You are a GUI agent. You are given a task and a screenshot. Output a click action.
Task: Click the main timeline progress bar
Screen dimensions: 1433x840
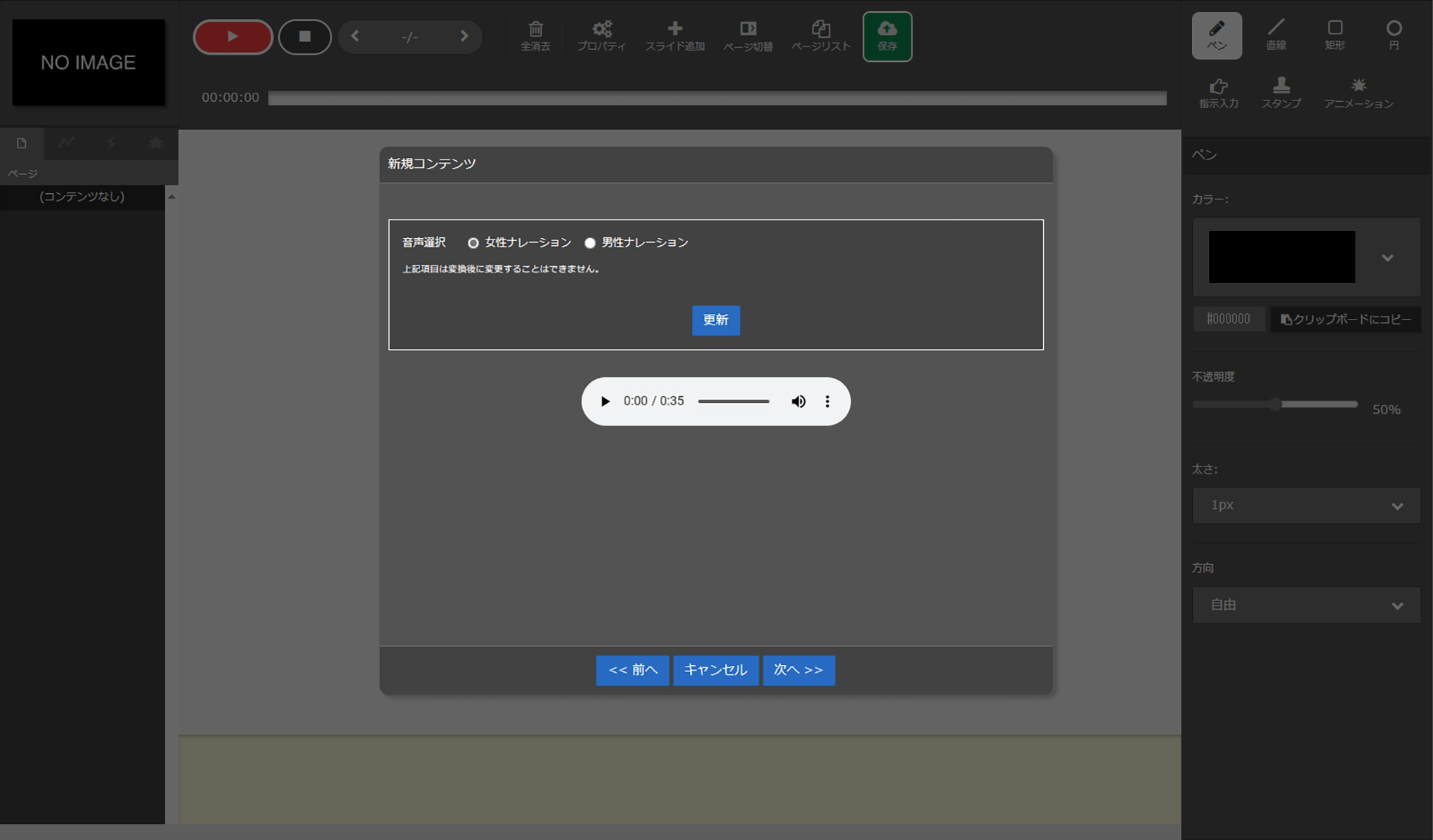pyautogui.click(x=717, y=98)
